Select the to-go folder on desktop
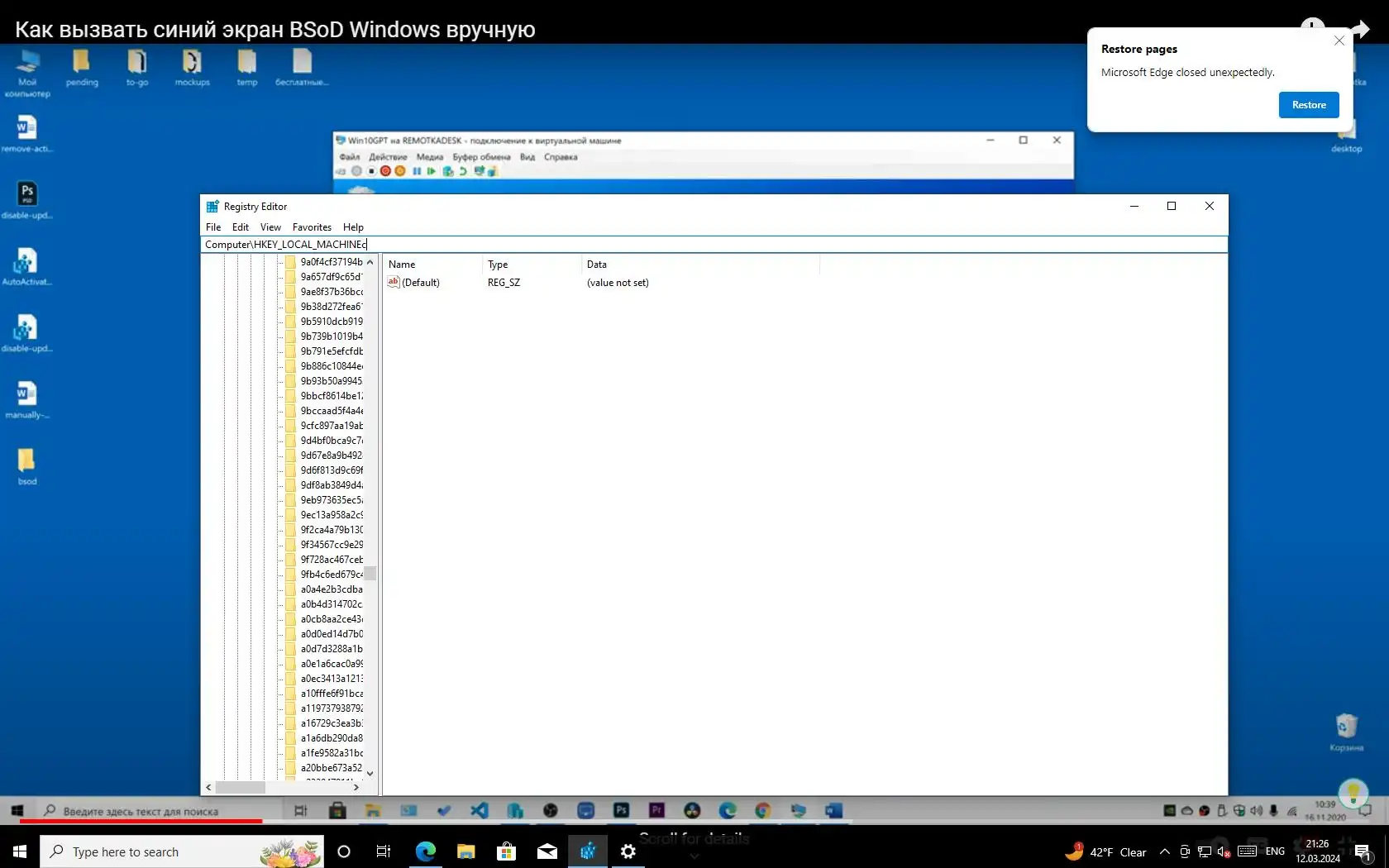 click(x=137, y=68)
